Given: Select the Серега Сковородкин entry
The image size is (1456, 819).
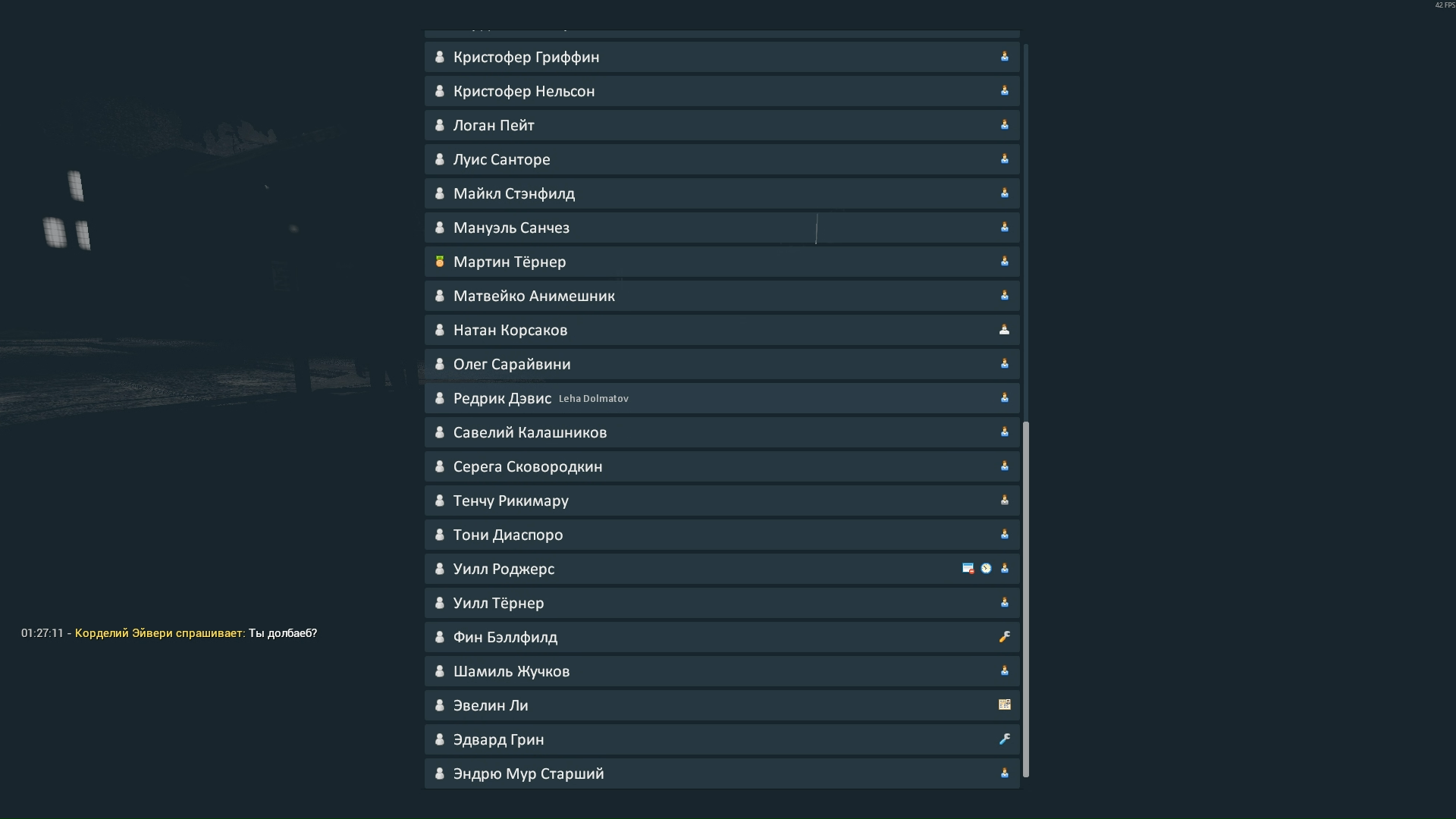Looking at the screenshot, I should (x=528, y=467).
